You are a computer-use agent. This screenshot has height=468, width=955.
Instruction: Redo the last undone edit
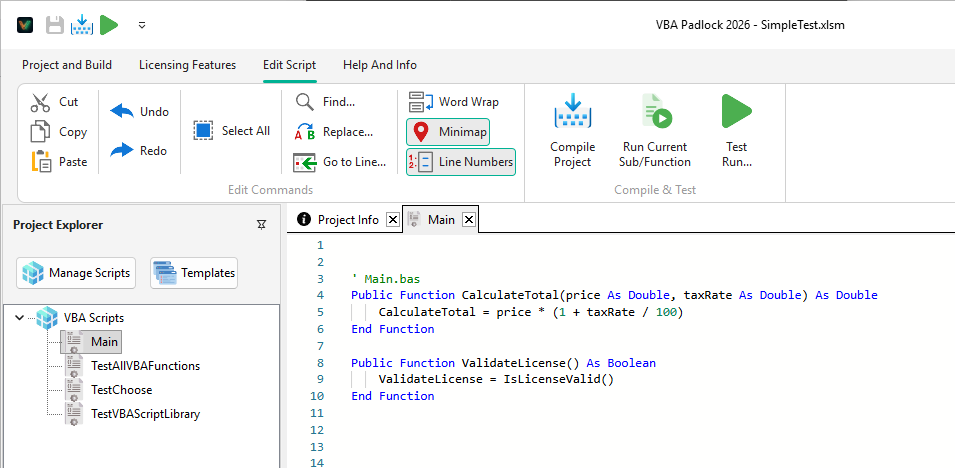[x=138, y=151]
